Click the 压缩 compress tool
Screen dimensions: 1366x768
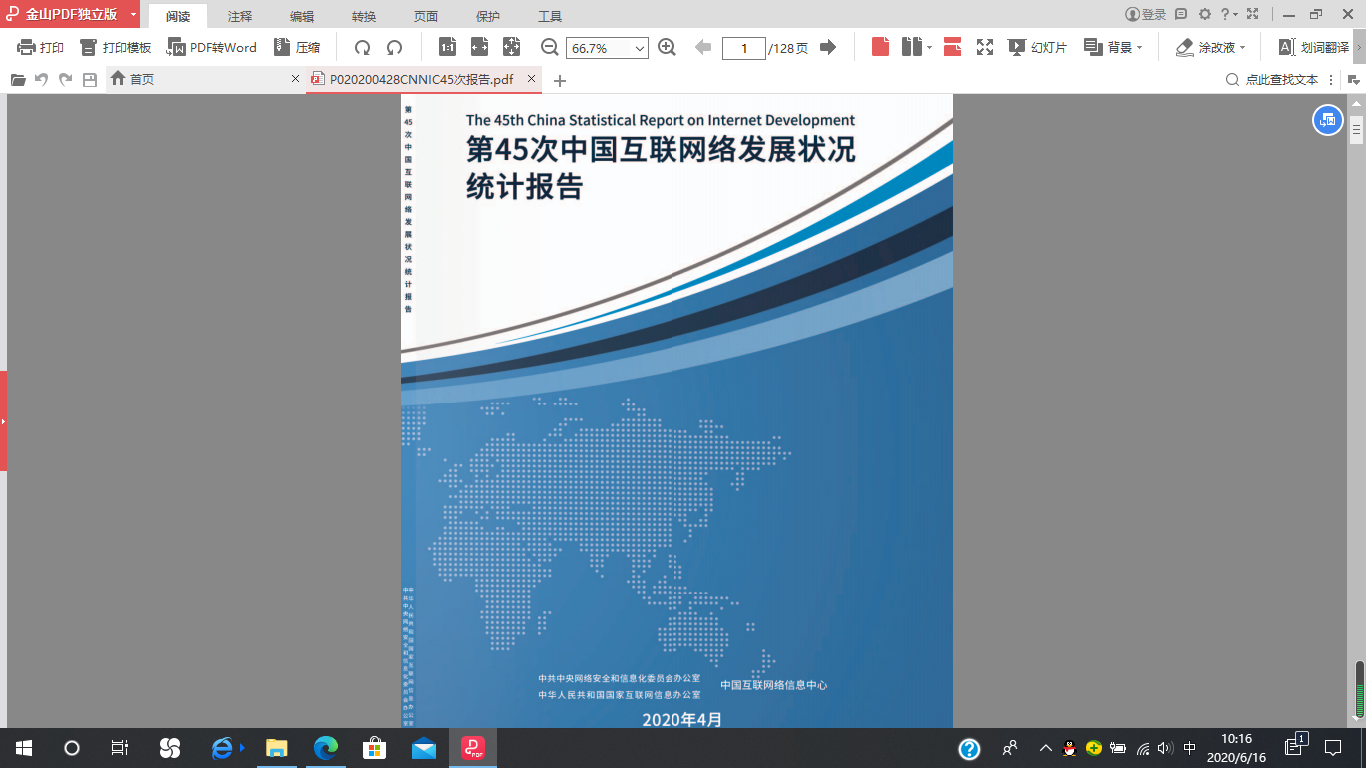(x=297, y=48)
